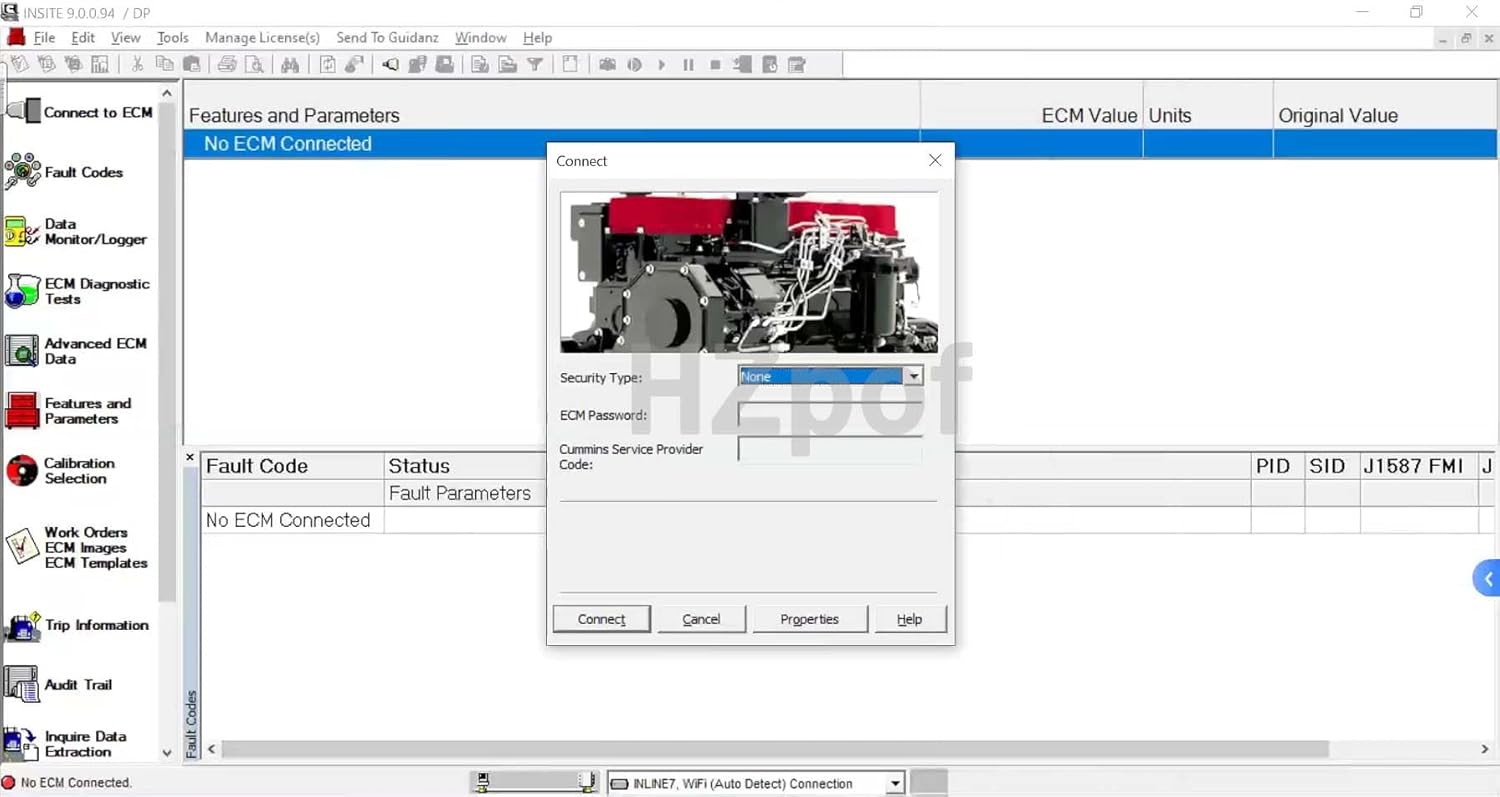The image size is (1500, 797).
Task: Open Advanced ECM Data panel
Action: click(24, 351)
